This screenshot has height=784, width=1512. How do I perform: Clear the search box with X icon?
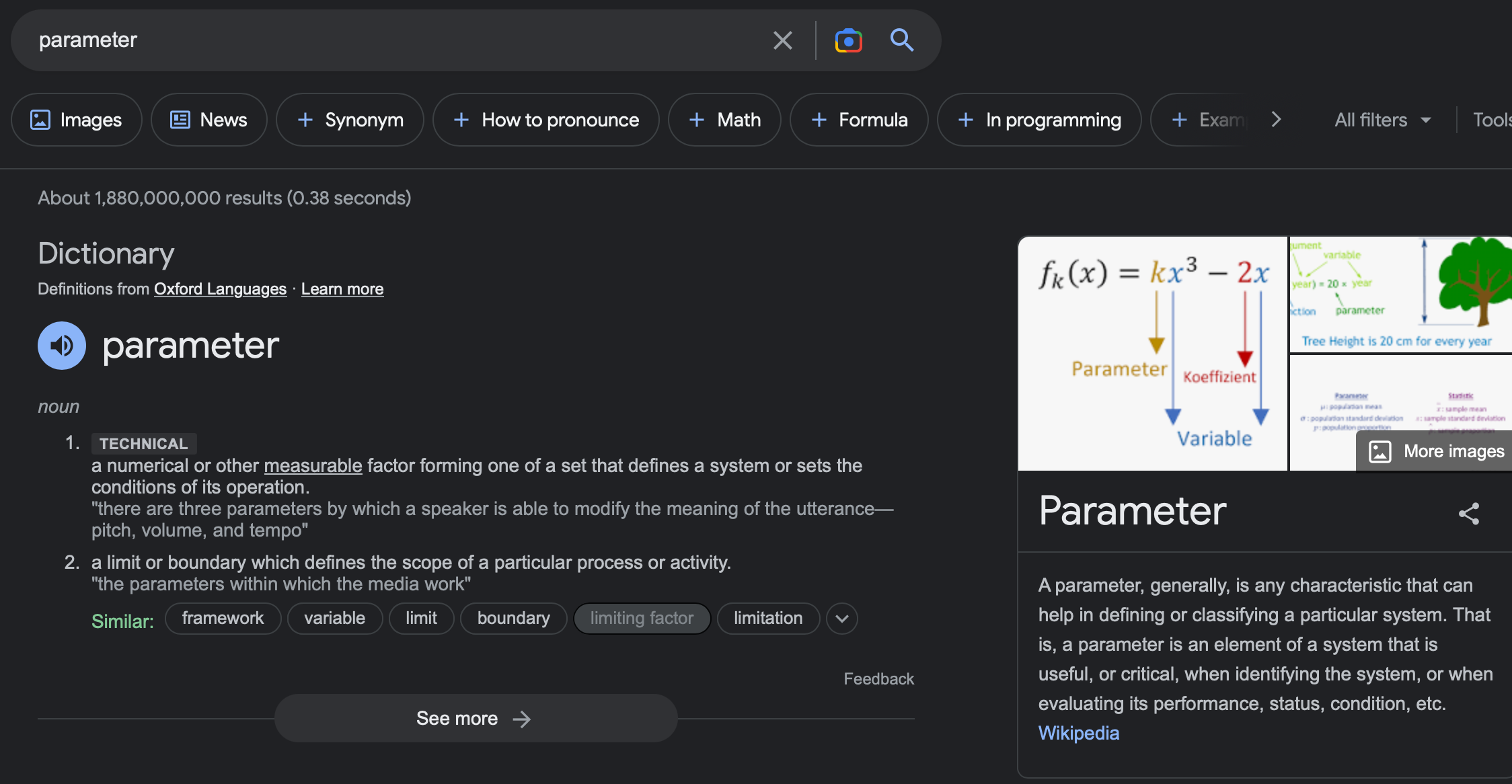[x=782, y=40]
